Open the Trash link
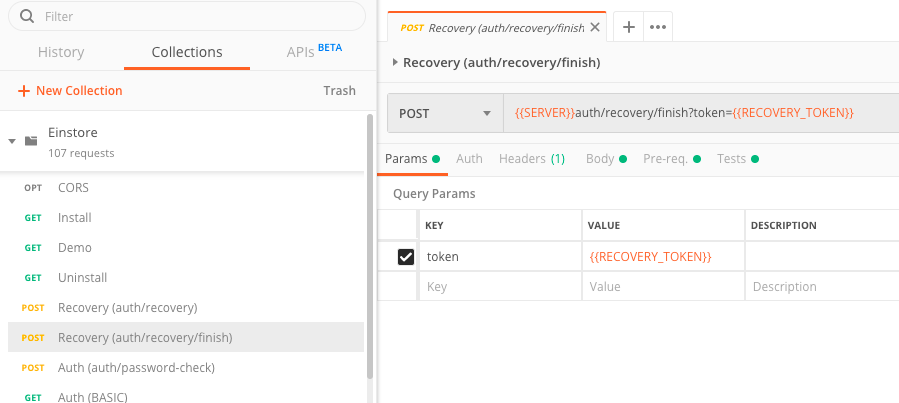The width and height of the screenshot is (899, 403). 339,91
